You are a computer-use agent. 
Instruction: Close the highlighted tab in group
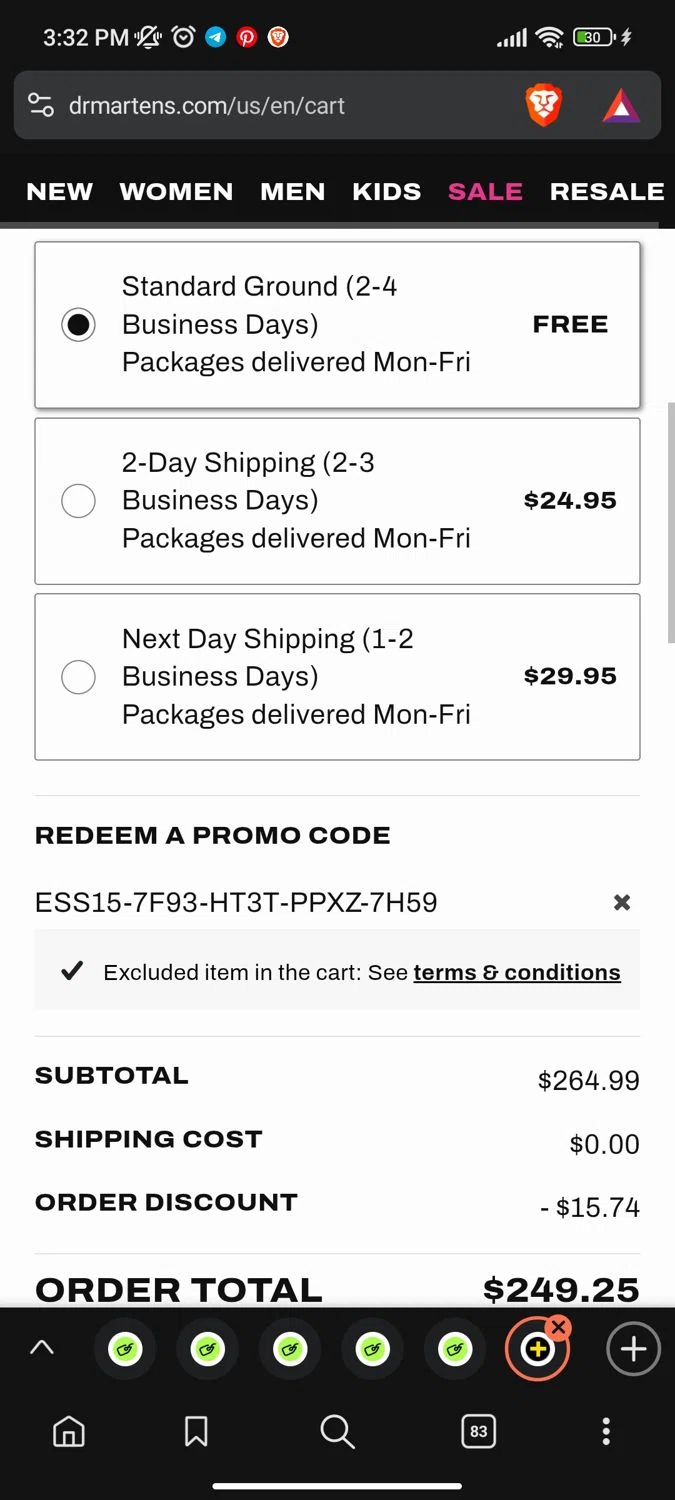(559, 1328)
